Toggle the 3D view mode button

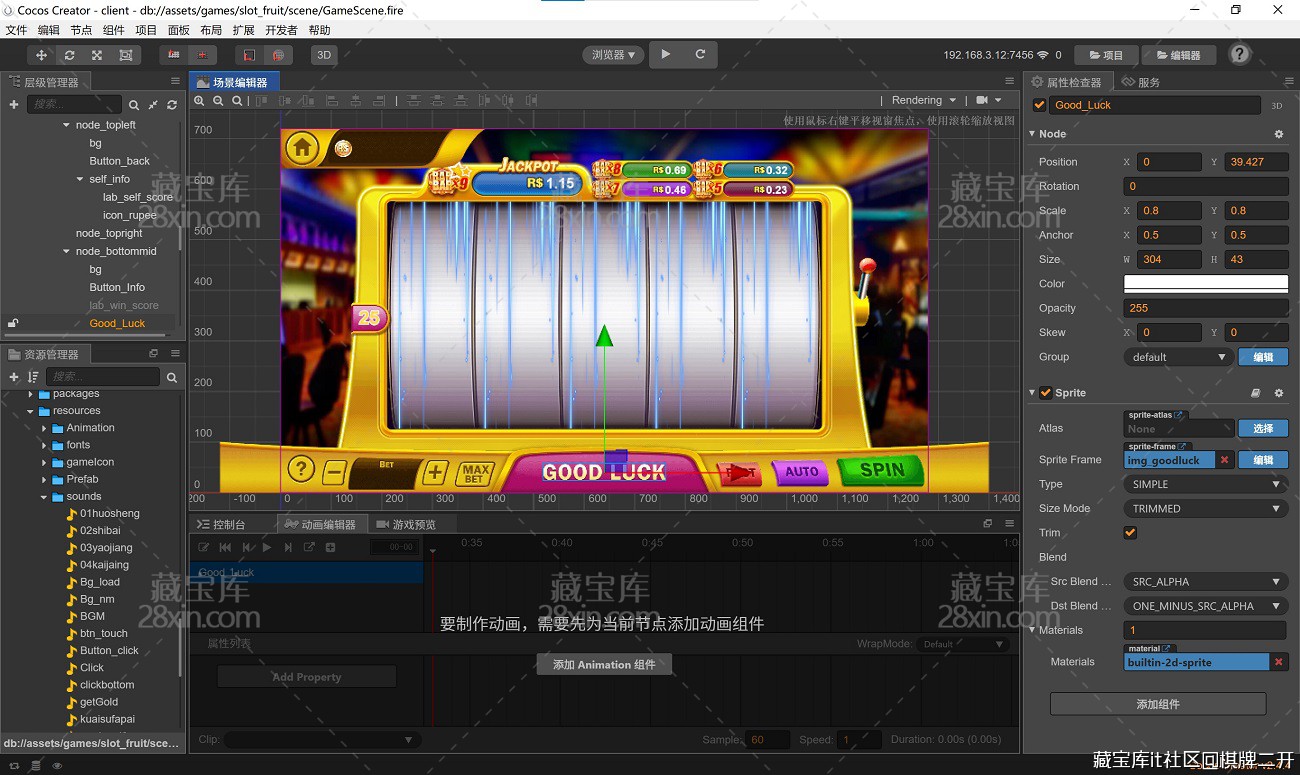coord(323,55)
